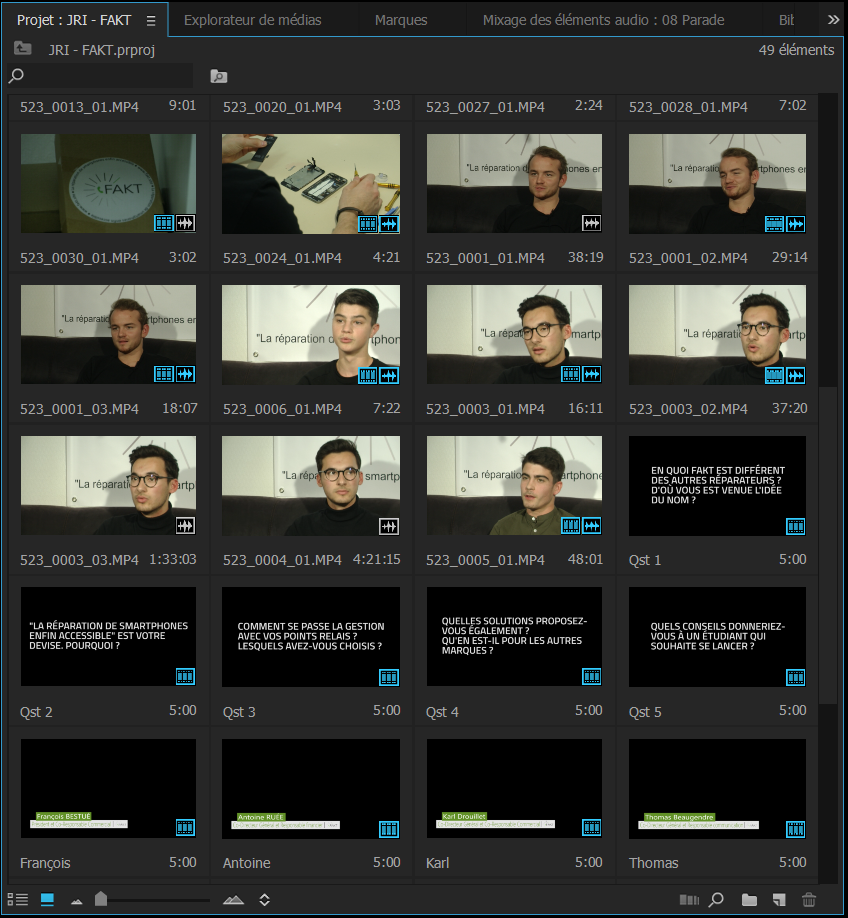Click the JRI - FAKT.prproj project name
This screenshot has width=848, height=918.
point(101,50)
